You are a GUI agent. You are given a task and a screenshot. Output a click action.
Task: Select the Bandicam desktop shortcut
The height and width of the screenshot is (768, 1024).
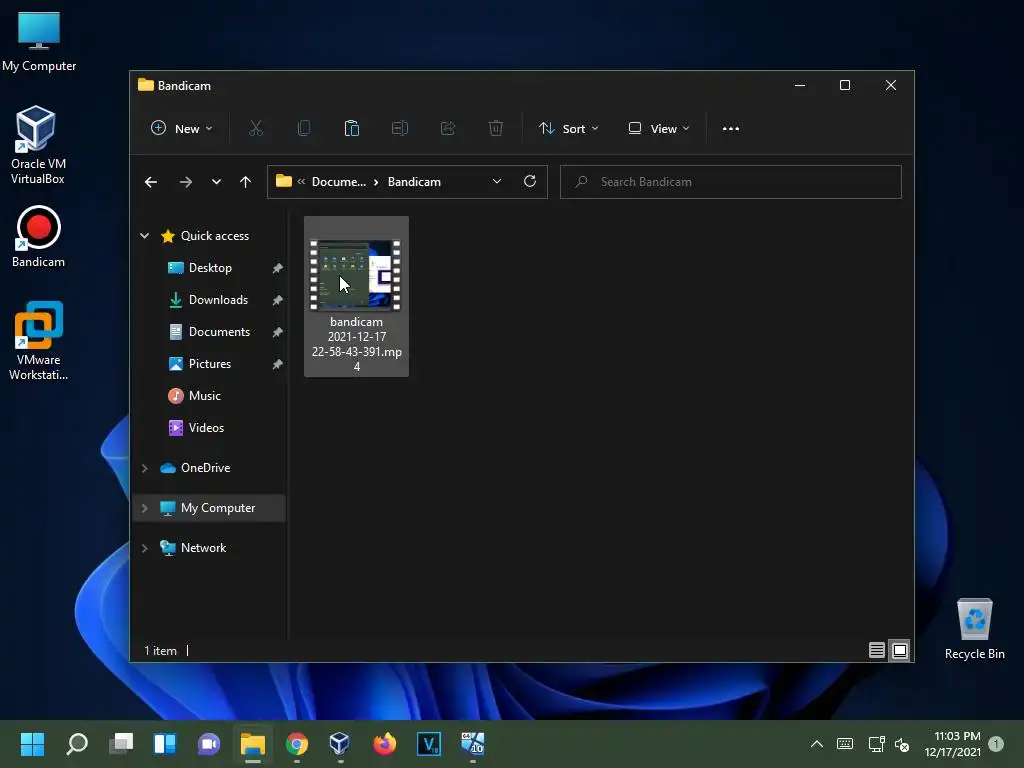pos(38,237)
